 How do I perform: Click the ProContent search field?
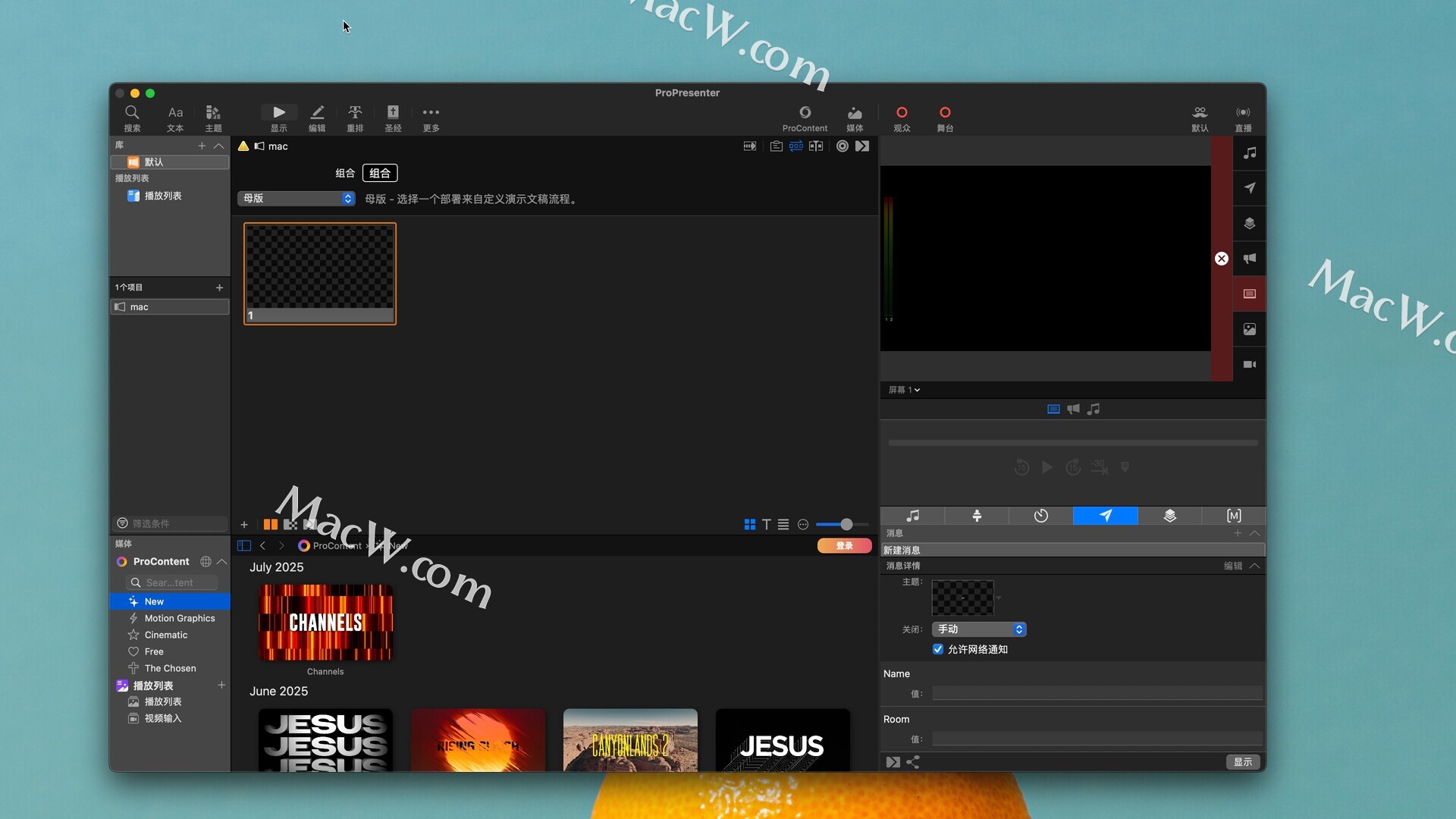point(171,582)
